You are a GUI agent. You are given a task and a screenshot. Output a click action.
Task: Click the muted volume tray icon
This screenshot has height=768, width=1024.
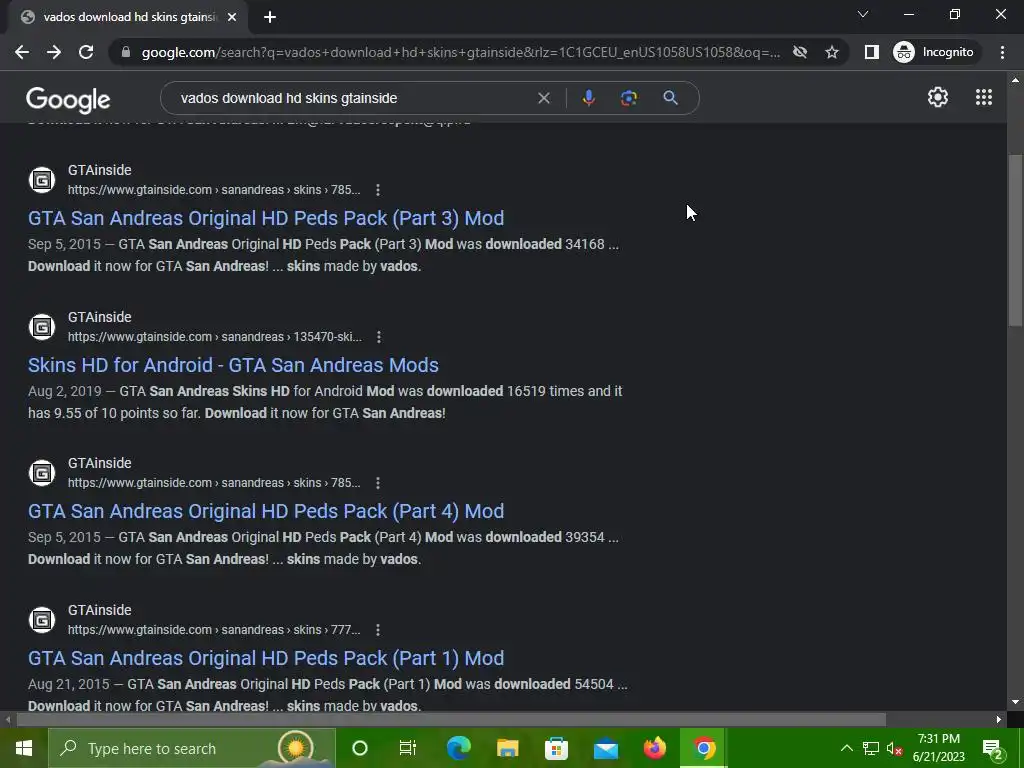click(894, 748)
